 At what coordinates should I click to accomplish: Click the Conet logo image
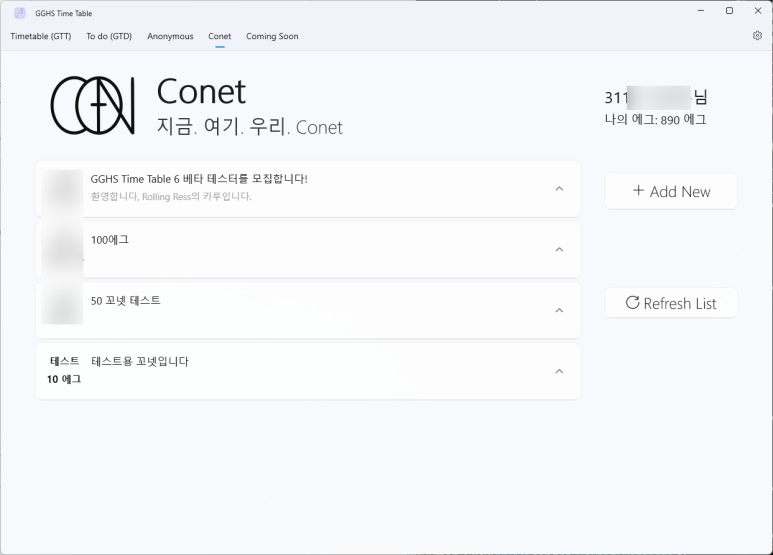click(x=93, y=105)
